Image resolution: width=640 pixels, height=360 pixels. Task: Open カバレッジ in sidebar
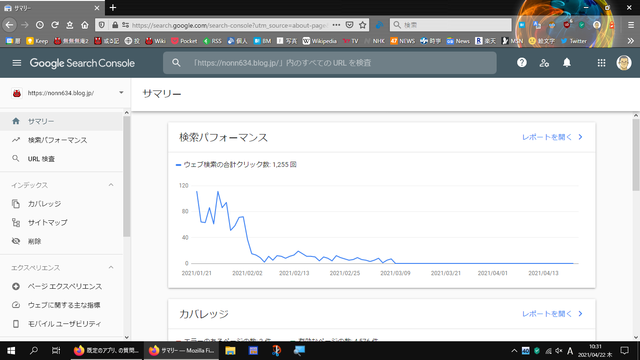61,204
